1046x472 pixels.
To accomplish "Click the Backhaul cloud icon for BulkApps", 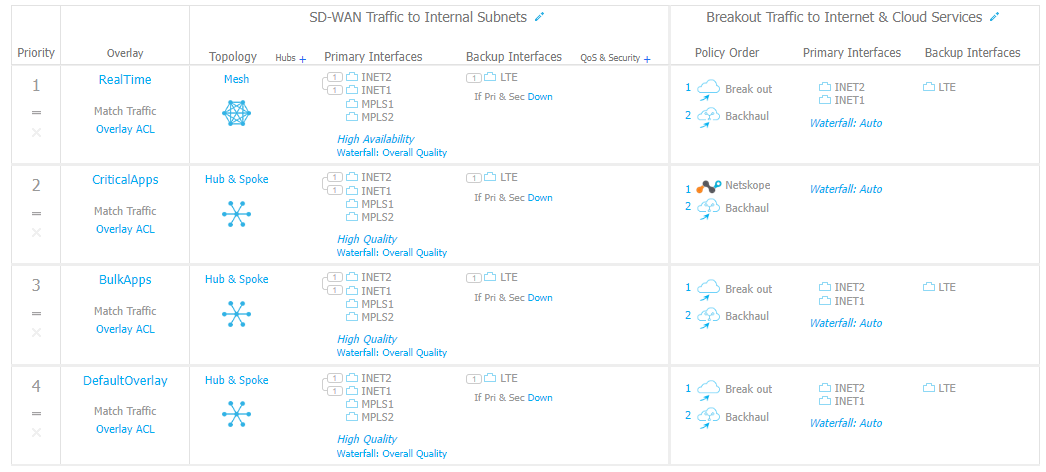I will click(x=708, y=316).
